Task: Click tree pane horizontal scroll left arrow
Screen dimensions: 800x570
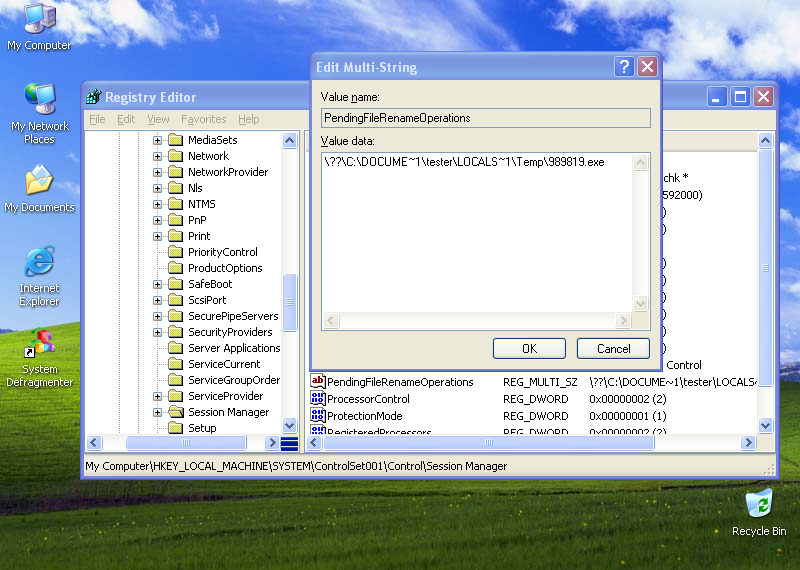Action: [x=94, y=442]
